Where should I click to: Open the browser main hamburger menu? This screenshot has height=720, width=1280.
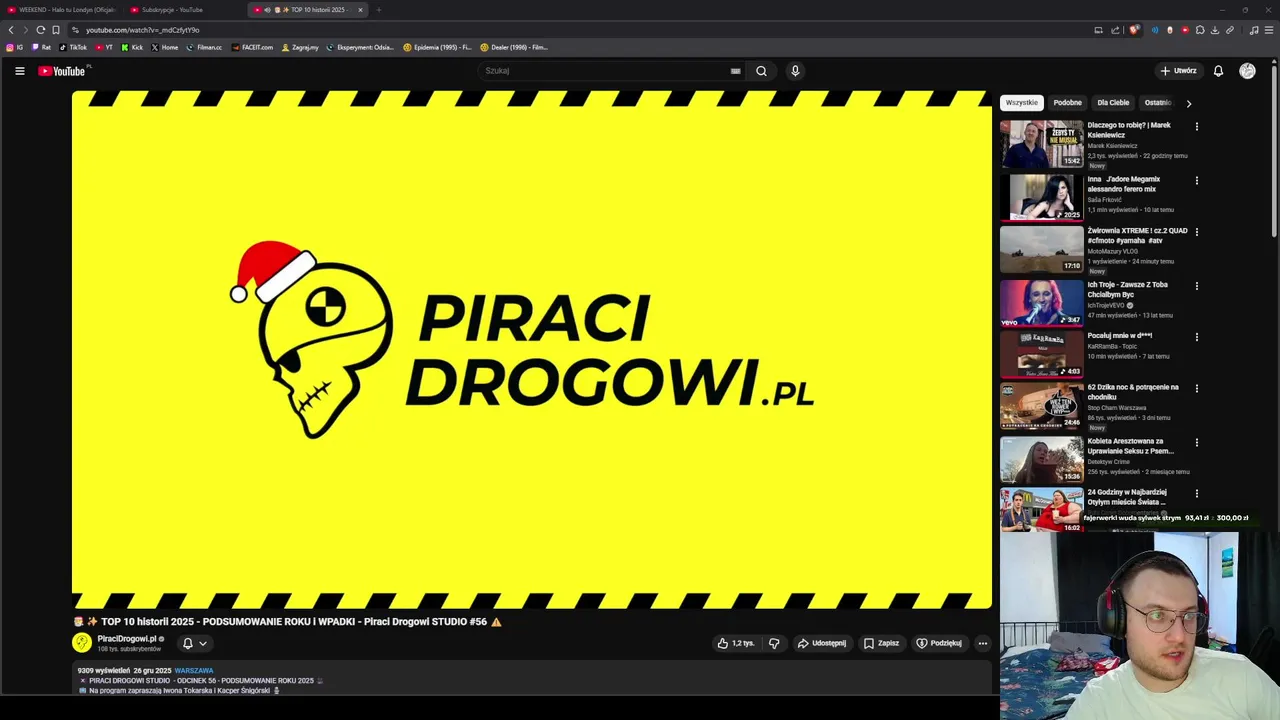click(1269, 30)
